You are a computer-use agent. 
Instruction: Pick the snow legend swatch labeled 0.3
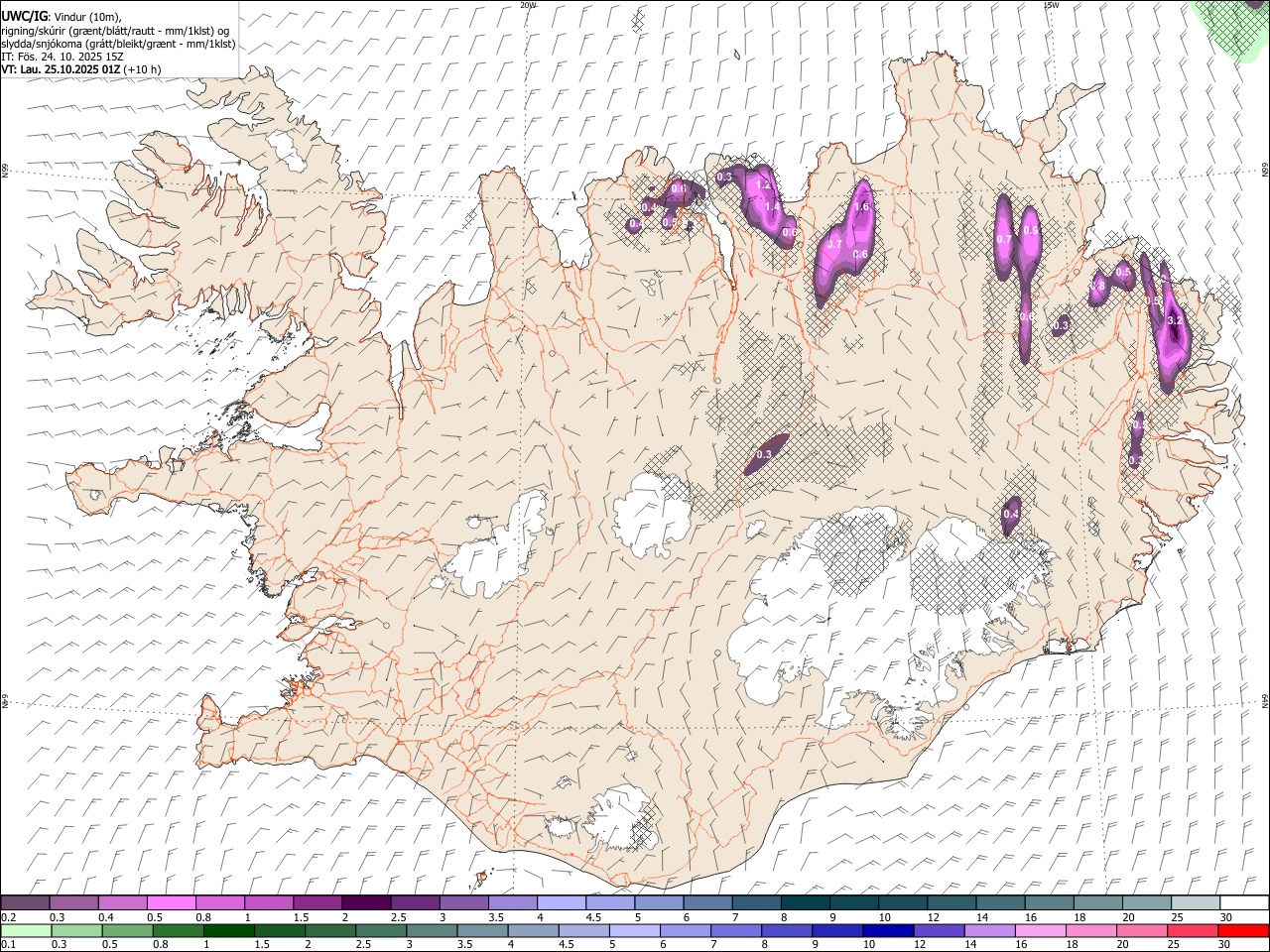pos(74,902)
